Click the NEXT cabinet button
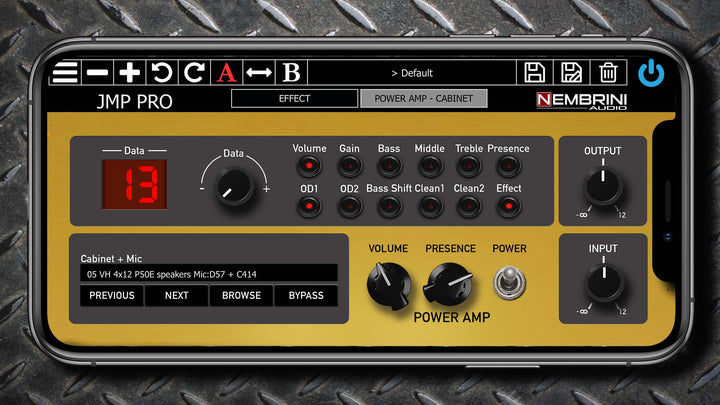720x405 pixels. click(177, 295)
